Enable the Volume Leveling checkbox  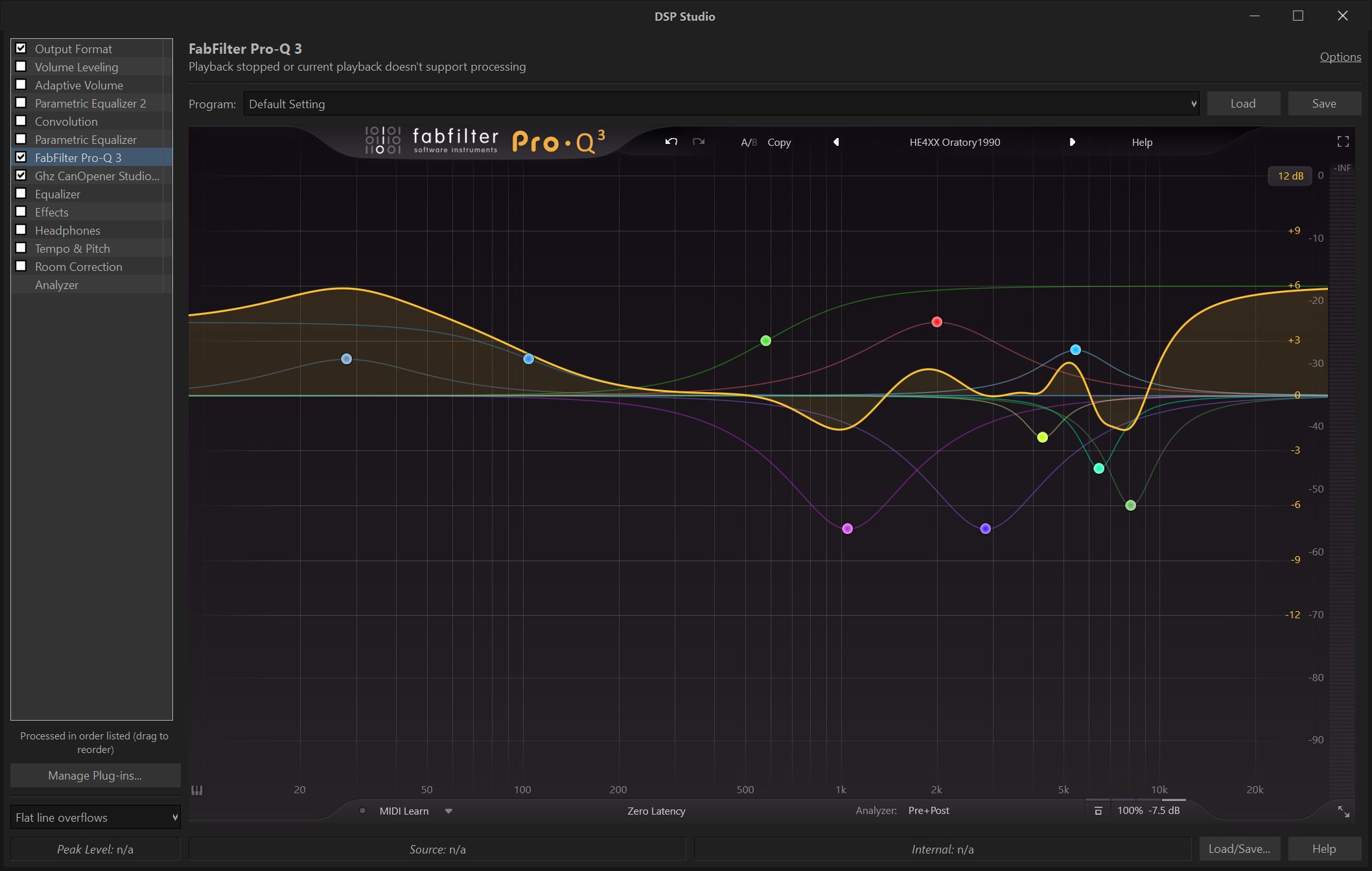[21, 66]
